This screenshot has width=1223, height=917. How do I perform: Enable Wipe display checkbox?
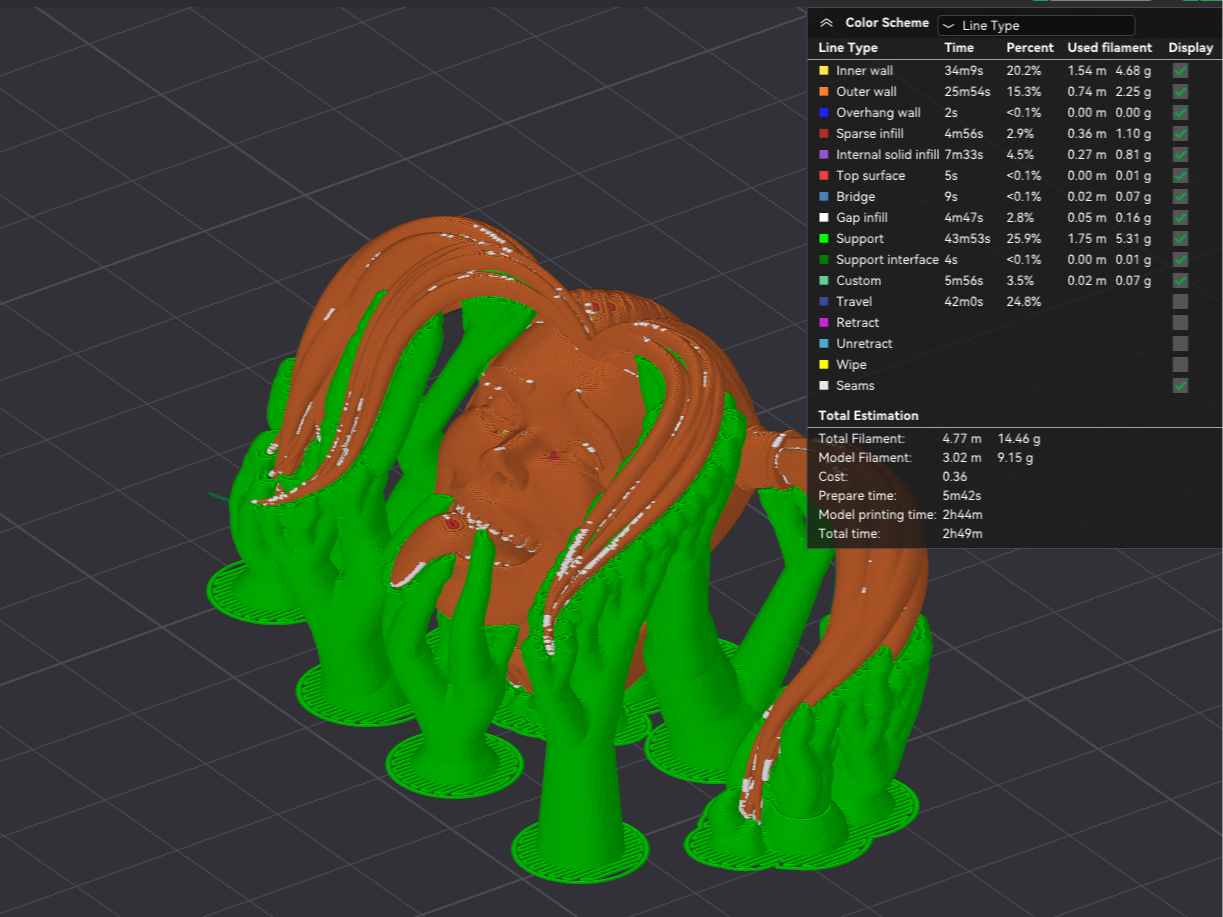(x=1180, y=364)
